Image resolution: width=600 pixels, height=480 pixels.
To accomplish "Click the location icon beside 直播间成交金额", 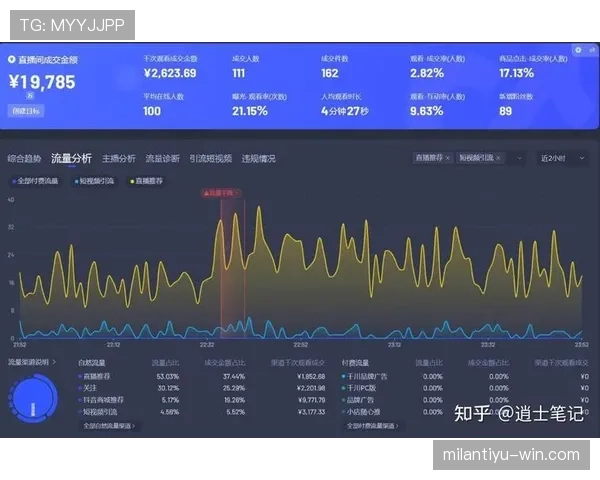I will (x=12, y=59).
